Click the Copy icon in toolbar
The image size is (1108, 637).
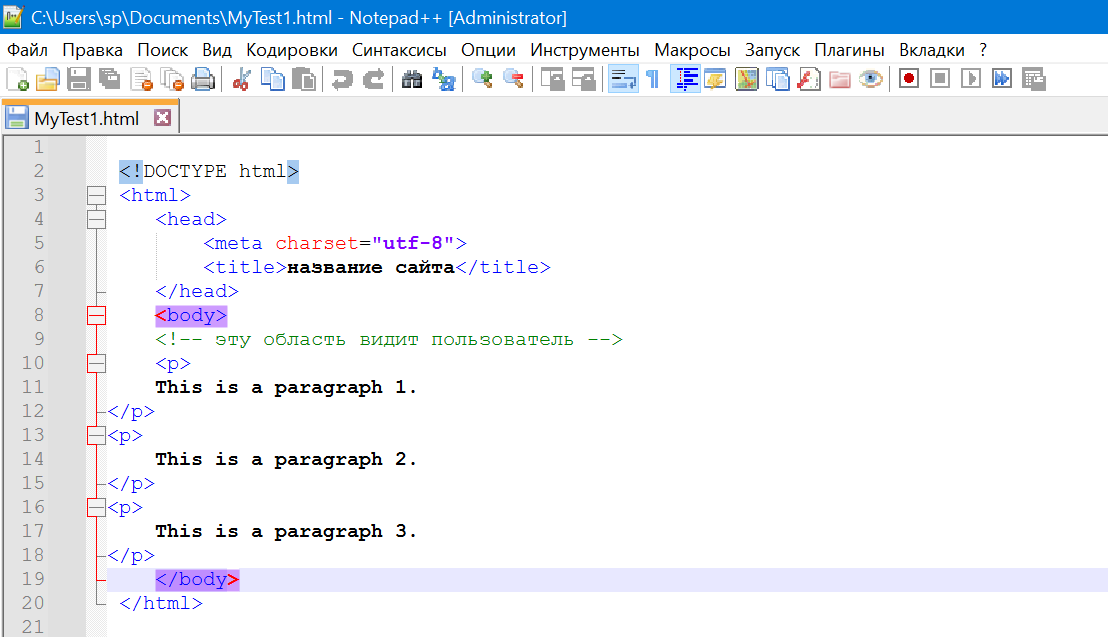pos(273,79)
